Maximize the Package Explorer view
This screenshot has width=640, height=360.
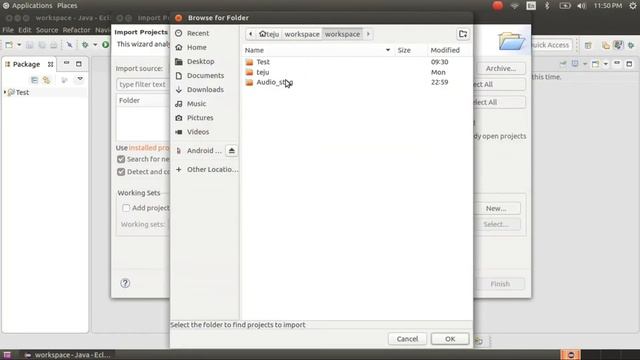(x=79, y=64)
